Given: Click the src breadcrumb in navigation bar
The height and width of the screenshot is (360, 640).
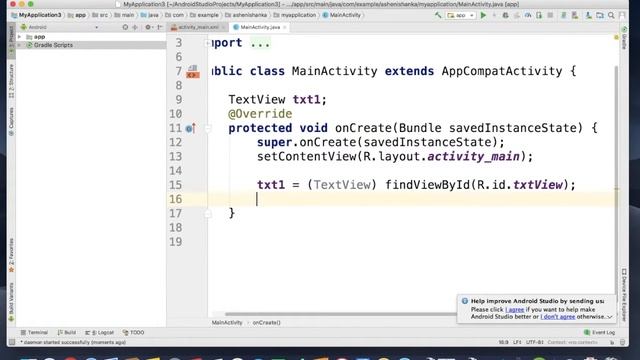Looking at the screenshot, I should (100, 15).
